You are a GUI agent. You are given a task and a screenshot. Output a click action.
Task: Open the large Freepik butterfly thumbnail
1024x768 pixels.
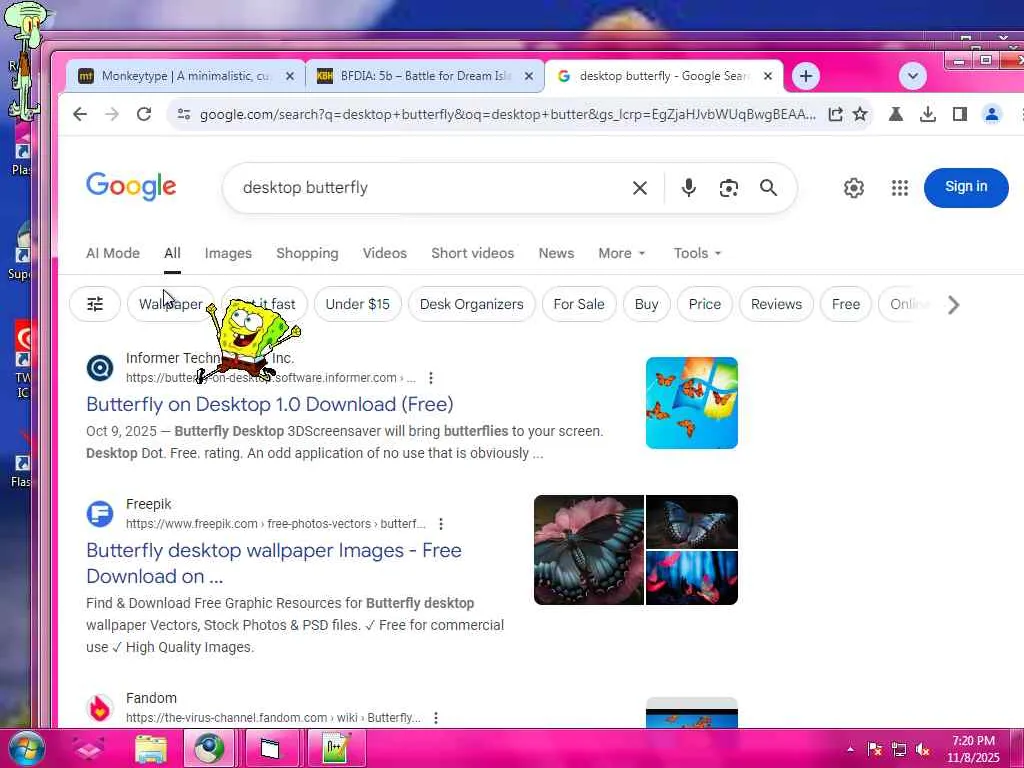588,550
